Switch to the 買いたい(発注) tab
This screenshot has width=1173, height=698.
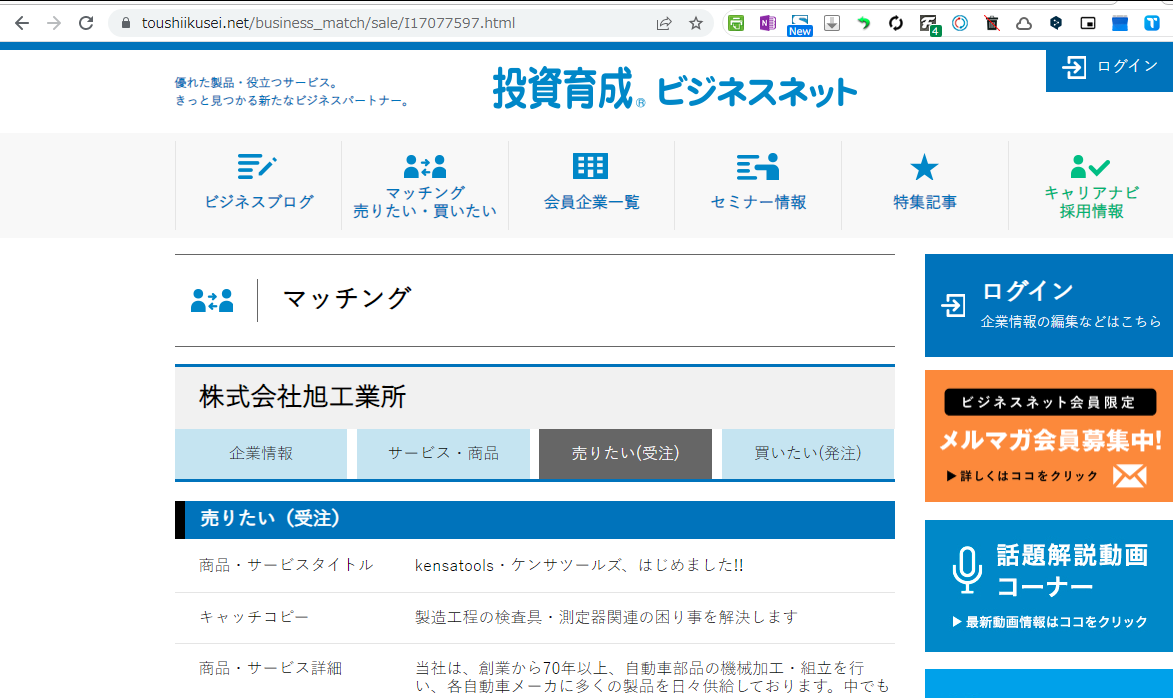pos(808,453)
